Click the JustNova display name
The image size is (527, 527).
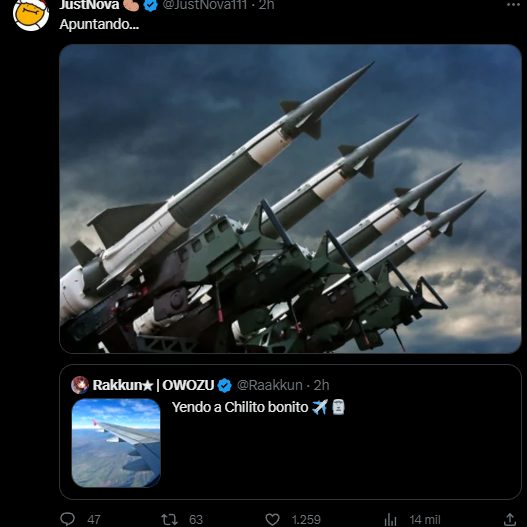point(89,5)
